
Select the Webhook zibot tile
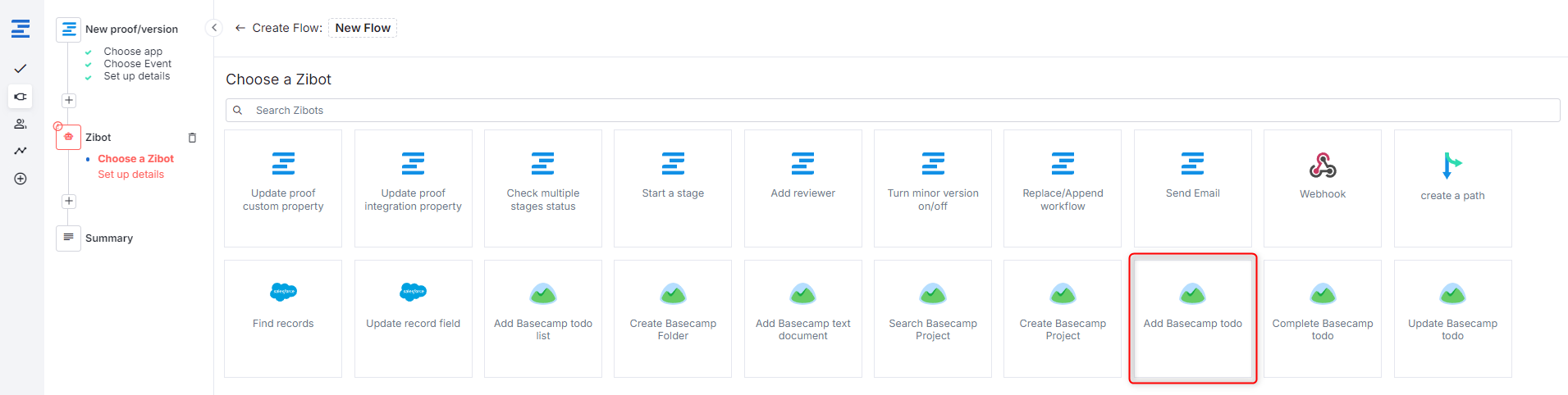tap(1322, 188)
